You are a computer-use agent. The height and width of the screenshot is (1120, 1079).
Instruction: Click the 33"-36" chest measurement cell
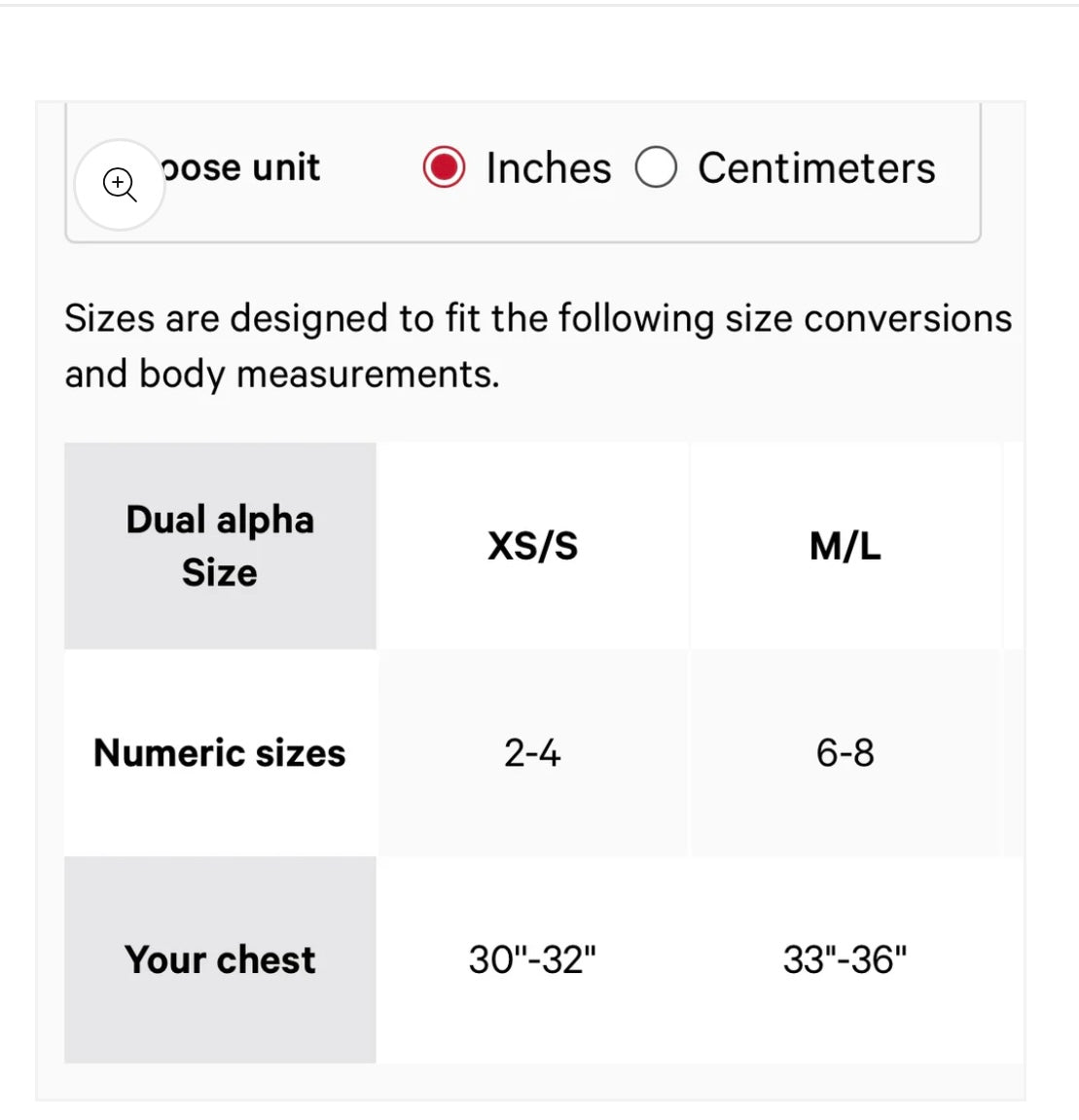(845, 959)
